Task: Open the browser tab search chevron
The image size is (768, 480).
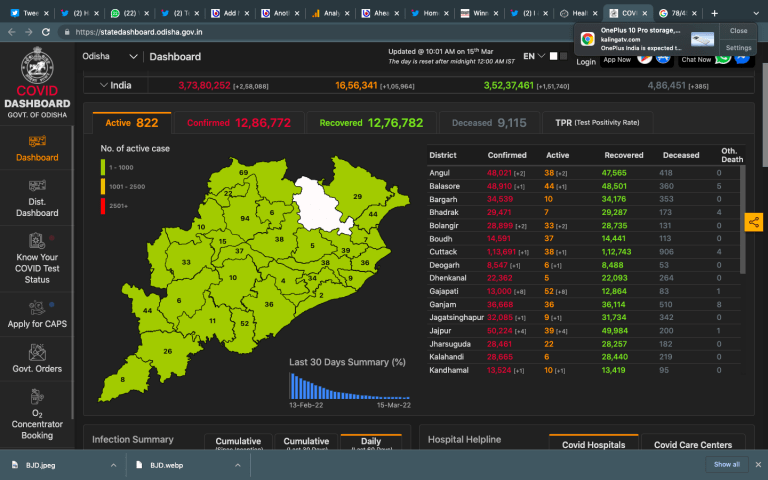Action: [756, 13]
